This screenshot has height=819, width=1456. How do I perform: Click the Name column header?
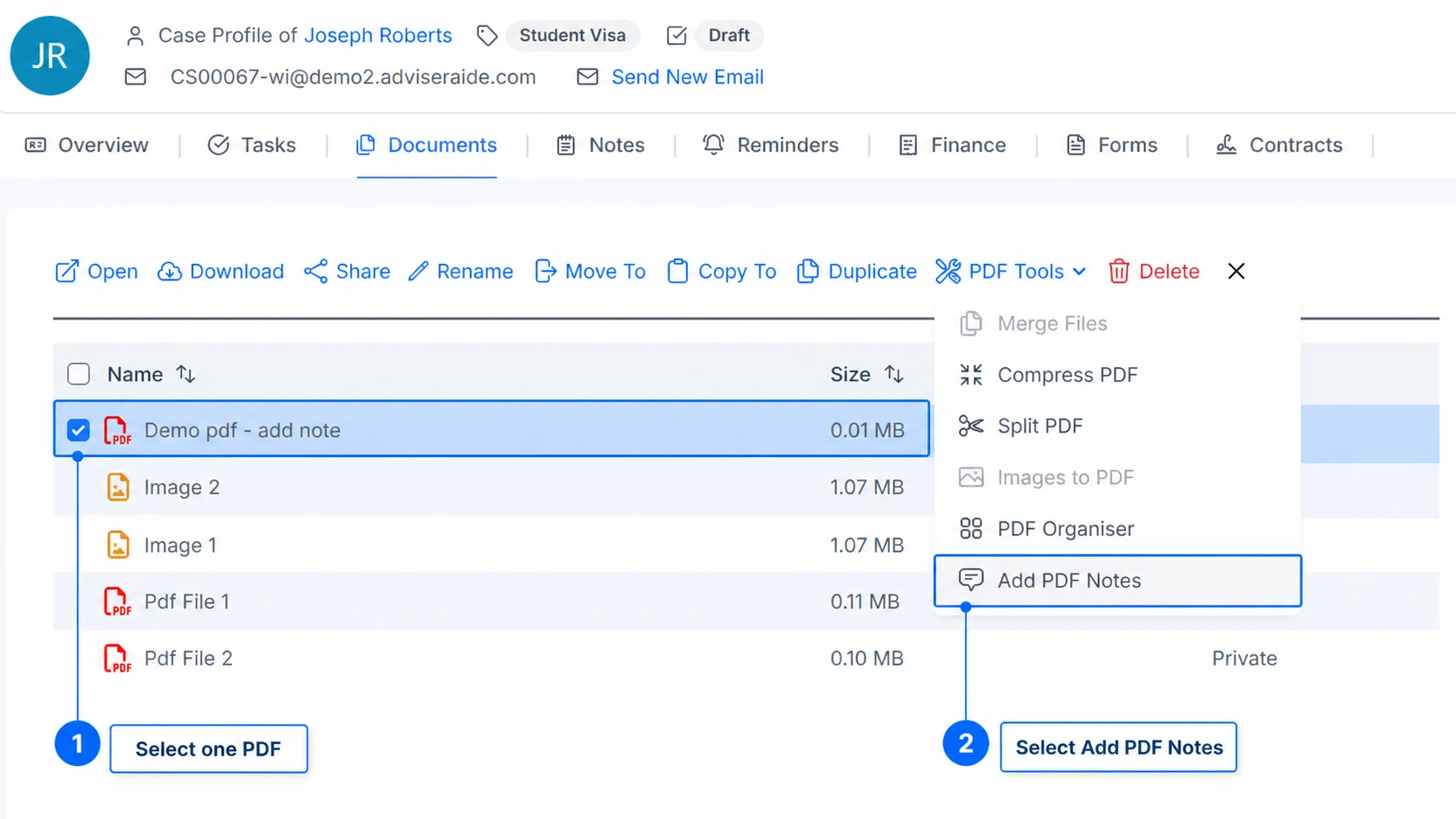(135, 374)
